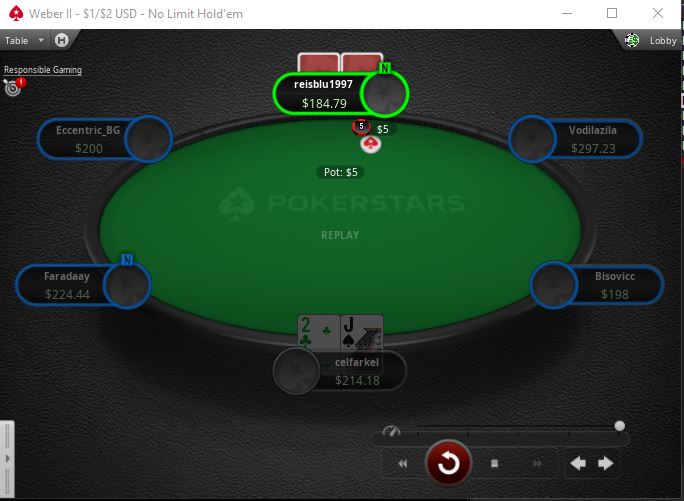Click celfarkel's Jack of spades card
684x501 pixels.
point(362,334)
